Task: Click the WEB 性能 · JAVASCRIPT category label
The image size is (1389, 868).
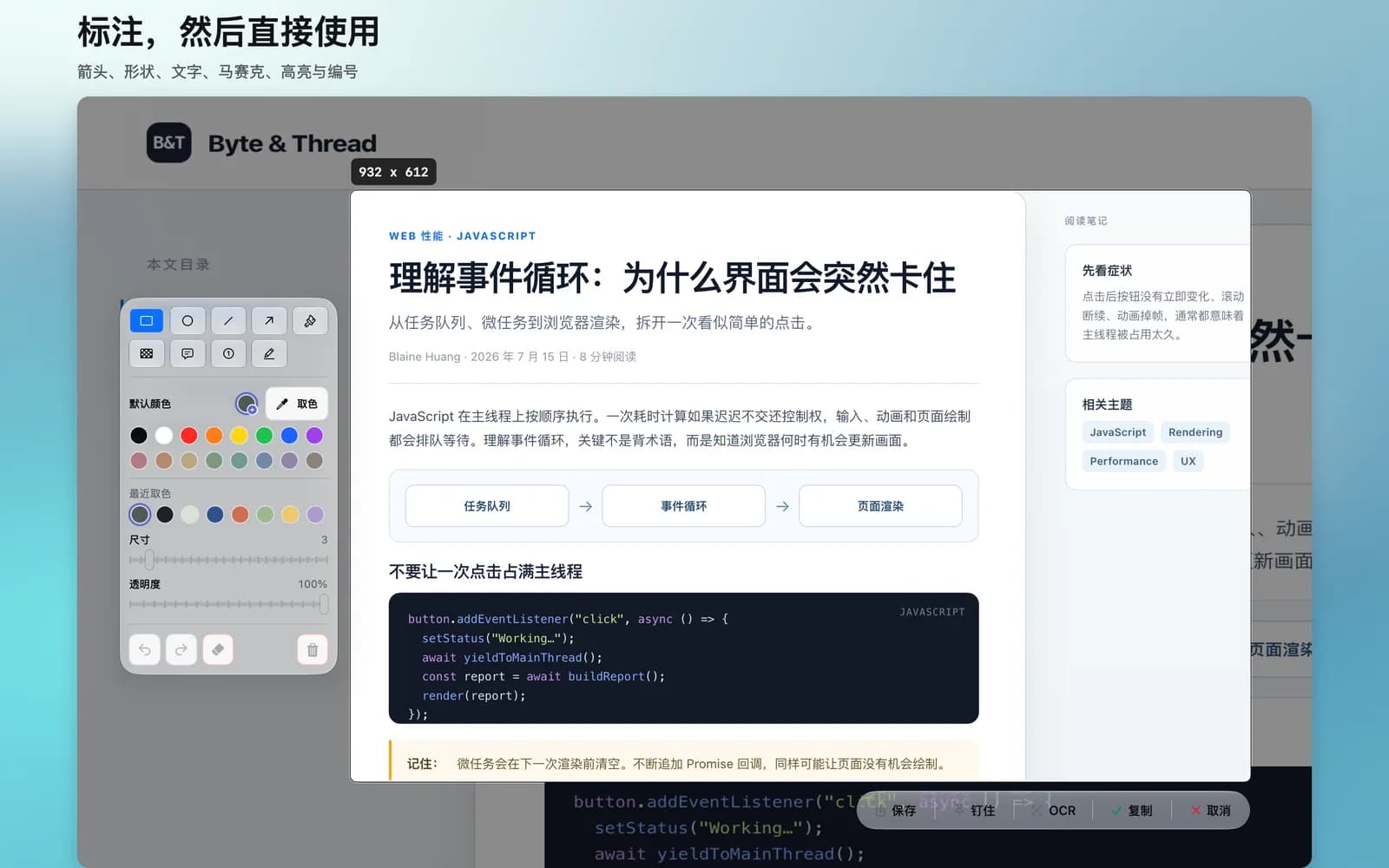Action: (x=462, y=236)
